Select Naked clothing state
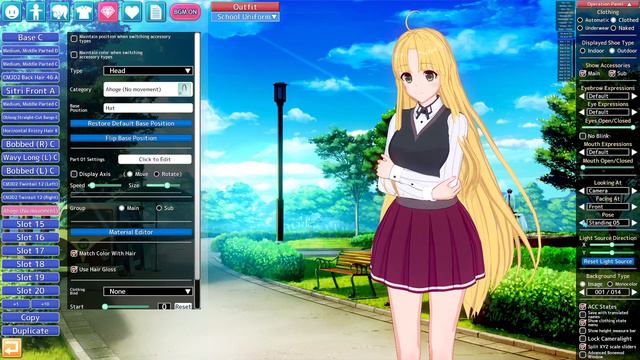The image size is (640, 360). (x=613, y=28)
